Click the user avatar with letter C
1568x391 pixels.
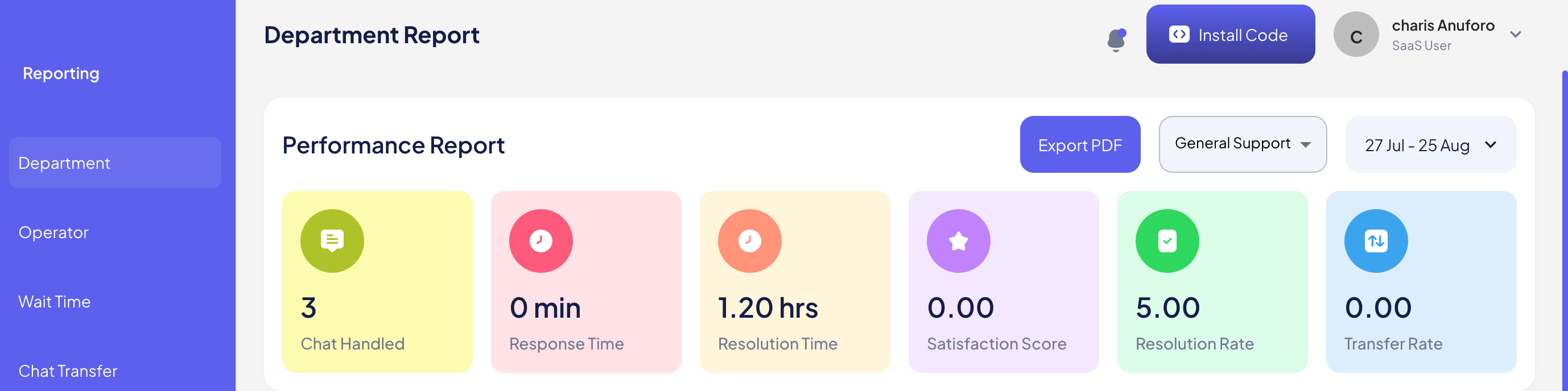point(1356,35)
